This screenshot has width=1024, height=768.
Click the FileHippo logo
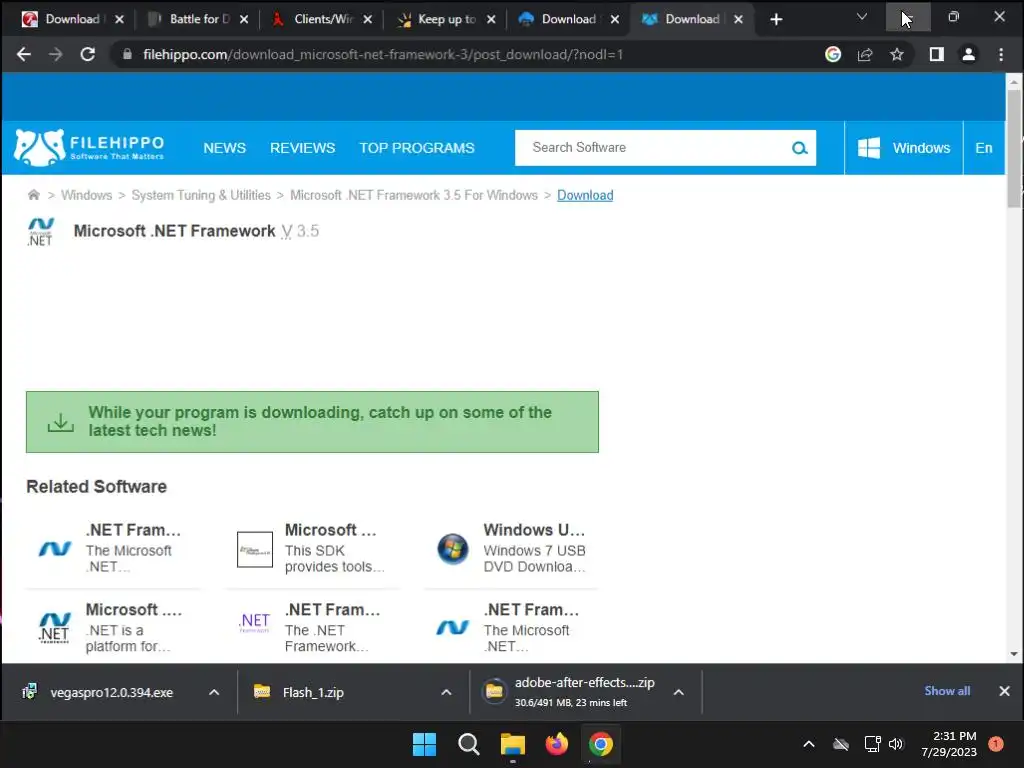[x=89, y=148]
